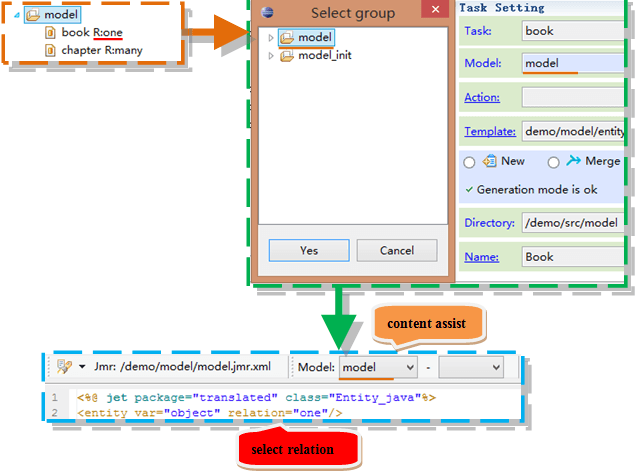
Task: Confirm with the Yes button
Action: (309, 250)
